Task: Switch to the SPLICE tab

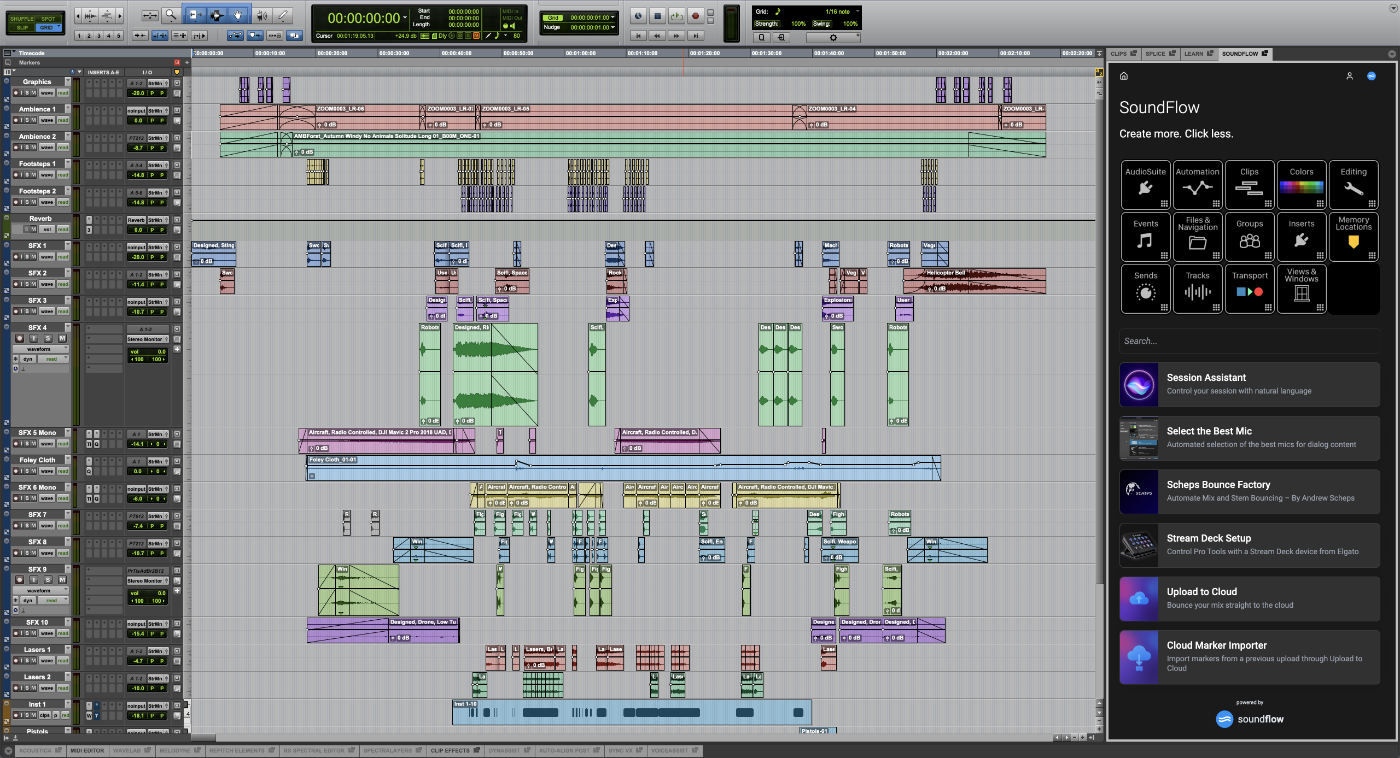Action: (x=1160, y=54)
